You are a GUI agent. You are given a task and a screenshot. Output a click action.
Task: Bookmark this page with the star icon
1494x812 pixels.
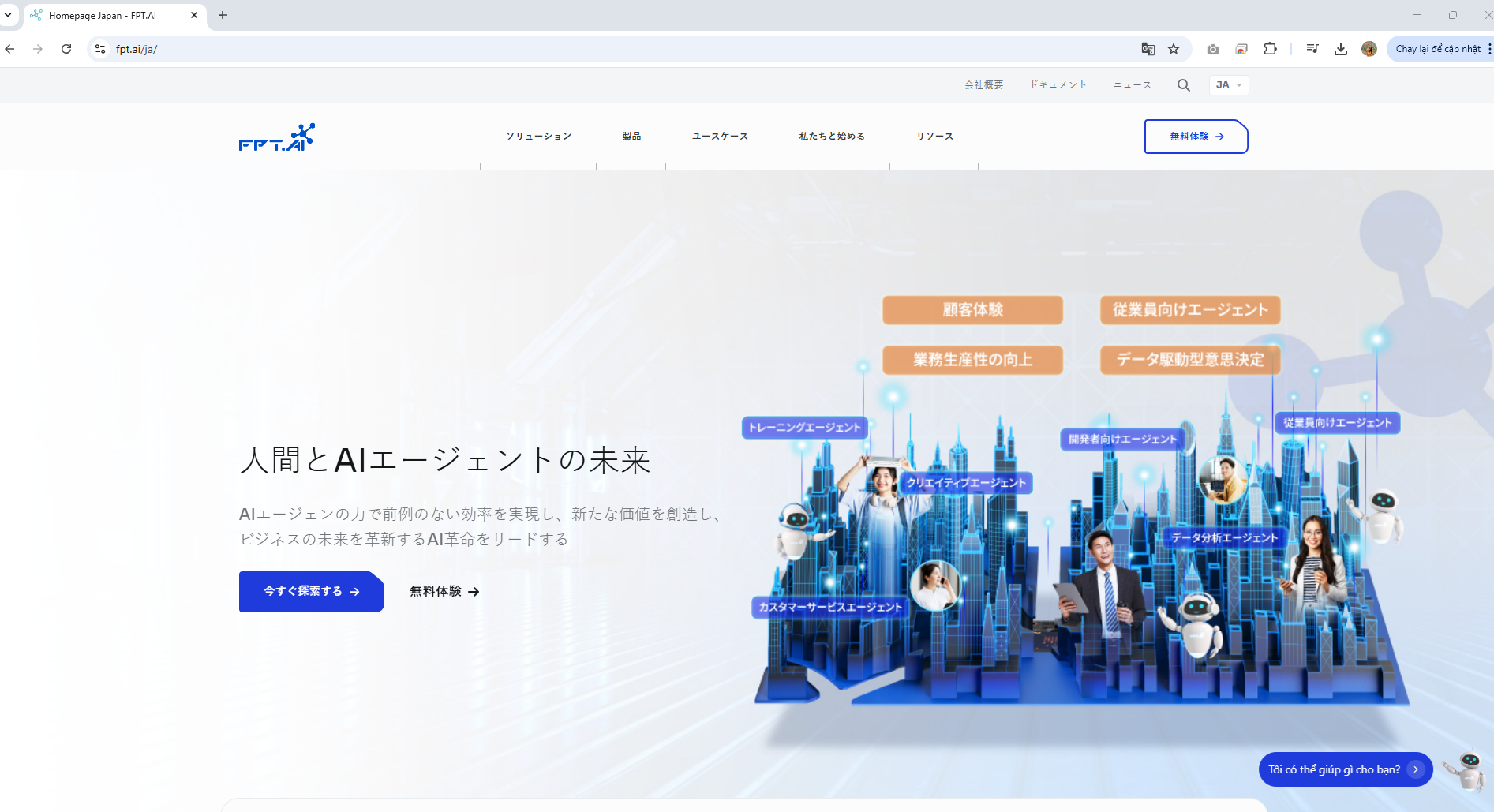click(1174, 49)
